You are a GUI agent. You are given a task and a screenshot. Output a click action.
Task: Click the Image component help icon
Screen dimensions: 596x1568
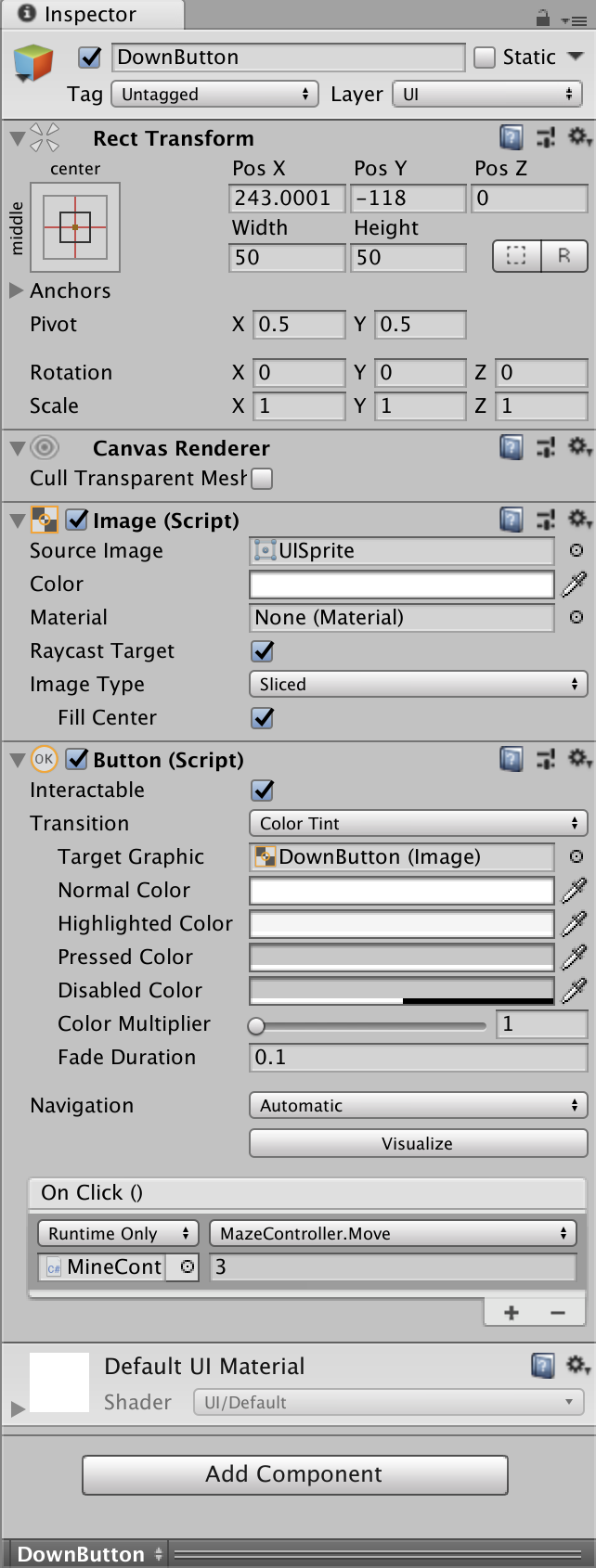[x=511, y=521]
